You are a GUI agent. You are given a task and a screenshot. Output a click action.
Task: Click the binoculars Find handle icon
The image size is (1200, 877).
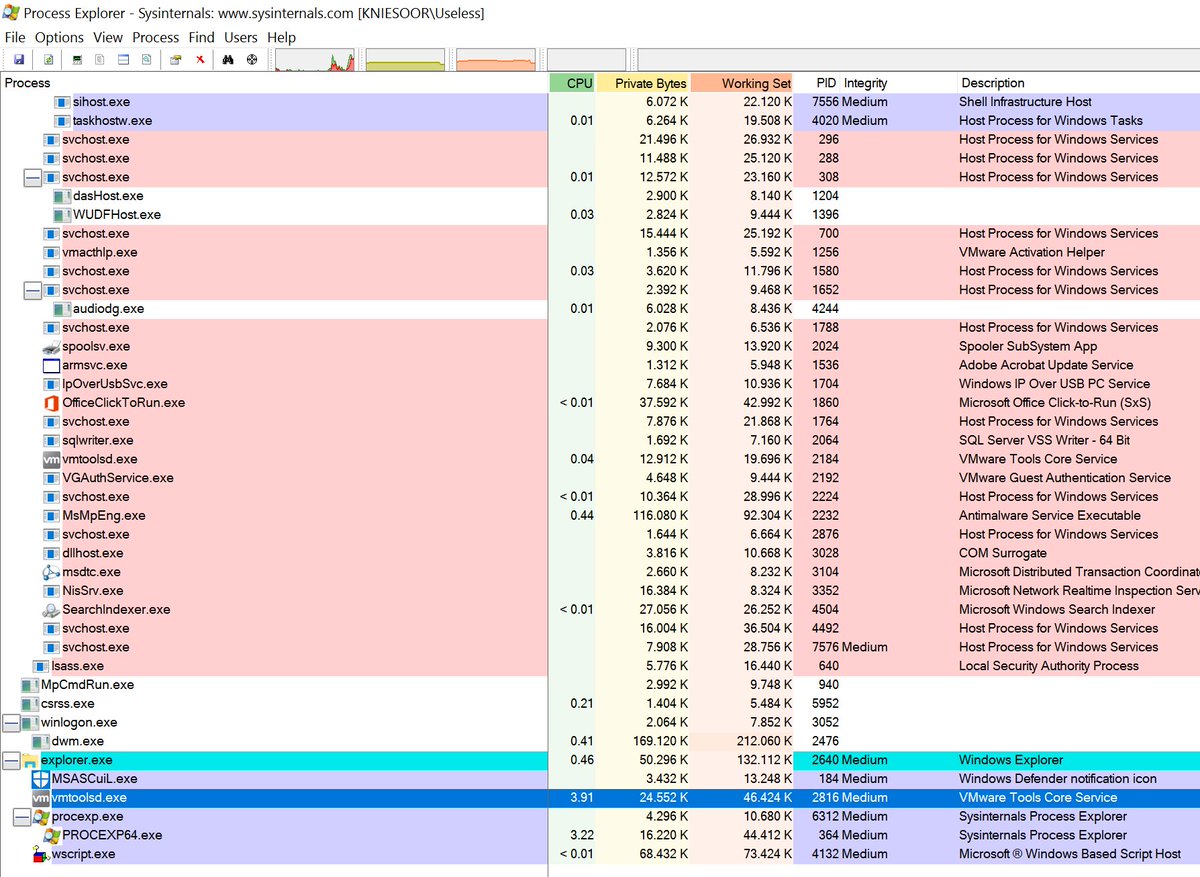228,60
